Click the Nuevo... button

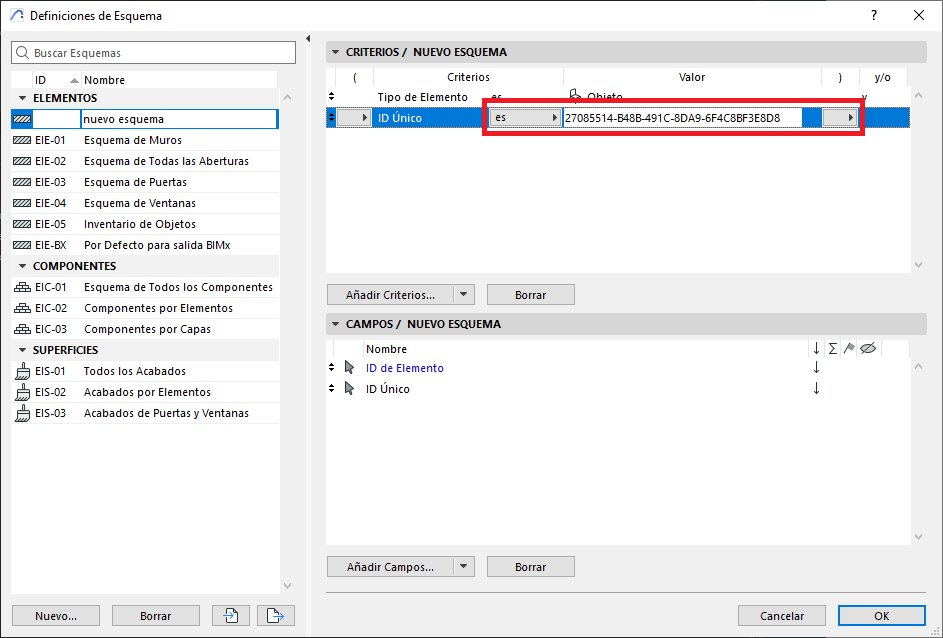click(x=55, y=616)
